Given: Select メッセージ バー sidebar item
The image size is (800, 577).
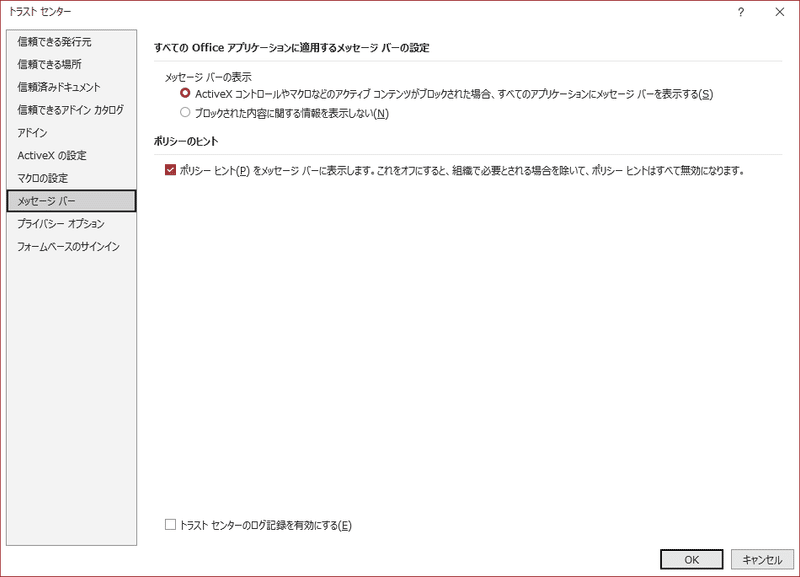Looking at the screenshot, I should click(x=71, y=201).
